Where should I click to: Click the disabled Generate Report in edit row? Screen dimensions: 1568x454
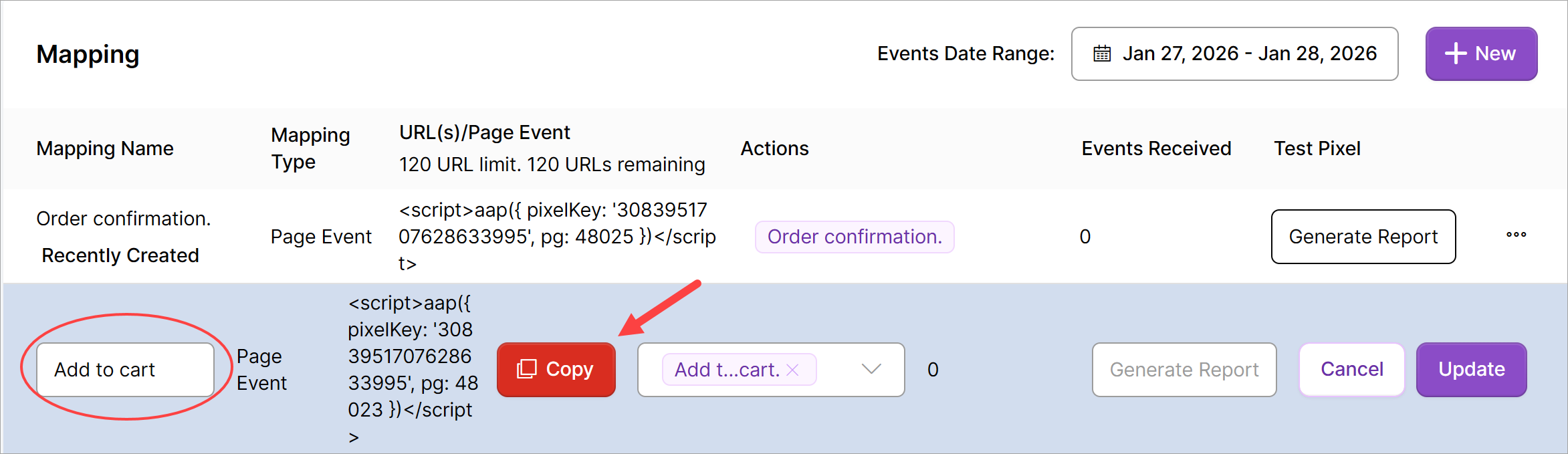[x=1184, y=370]
